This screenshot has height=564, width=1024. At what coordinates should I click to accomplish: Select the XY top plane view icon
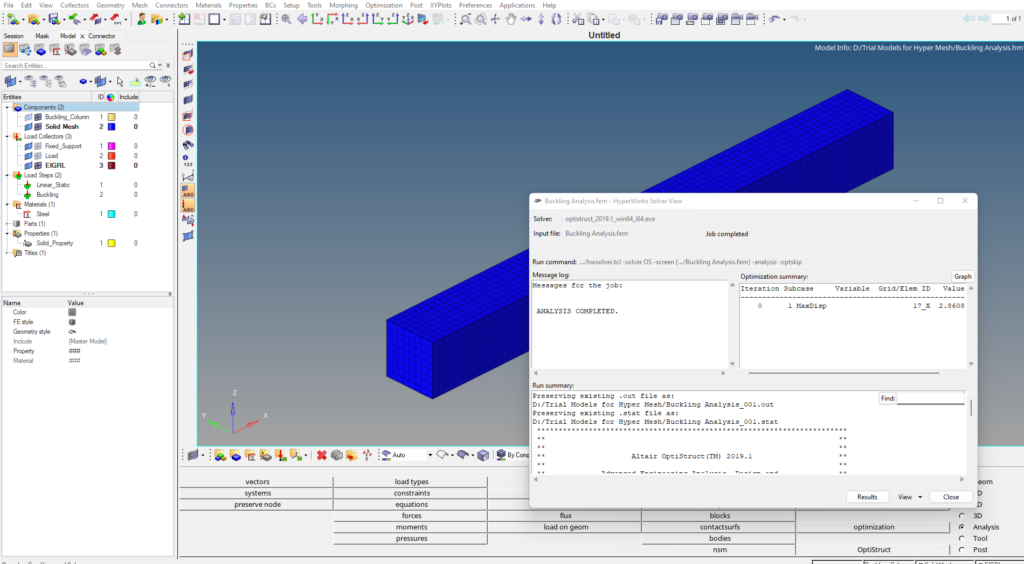tap(317, 19)
